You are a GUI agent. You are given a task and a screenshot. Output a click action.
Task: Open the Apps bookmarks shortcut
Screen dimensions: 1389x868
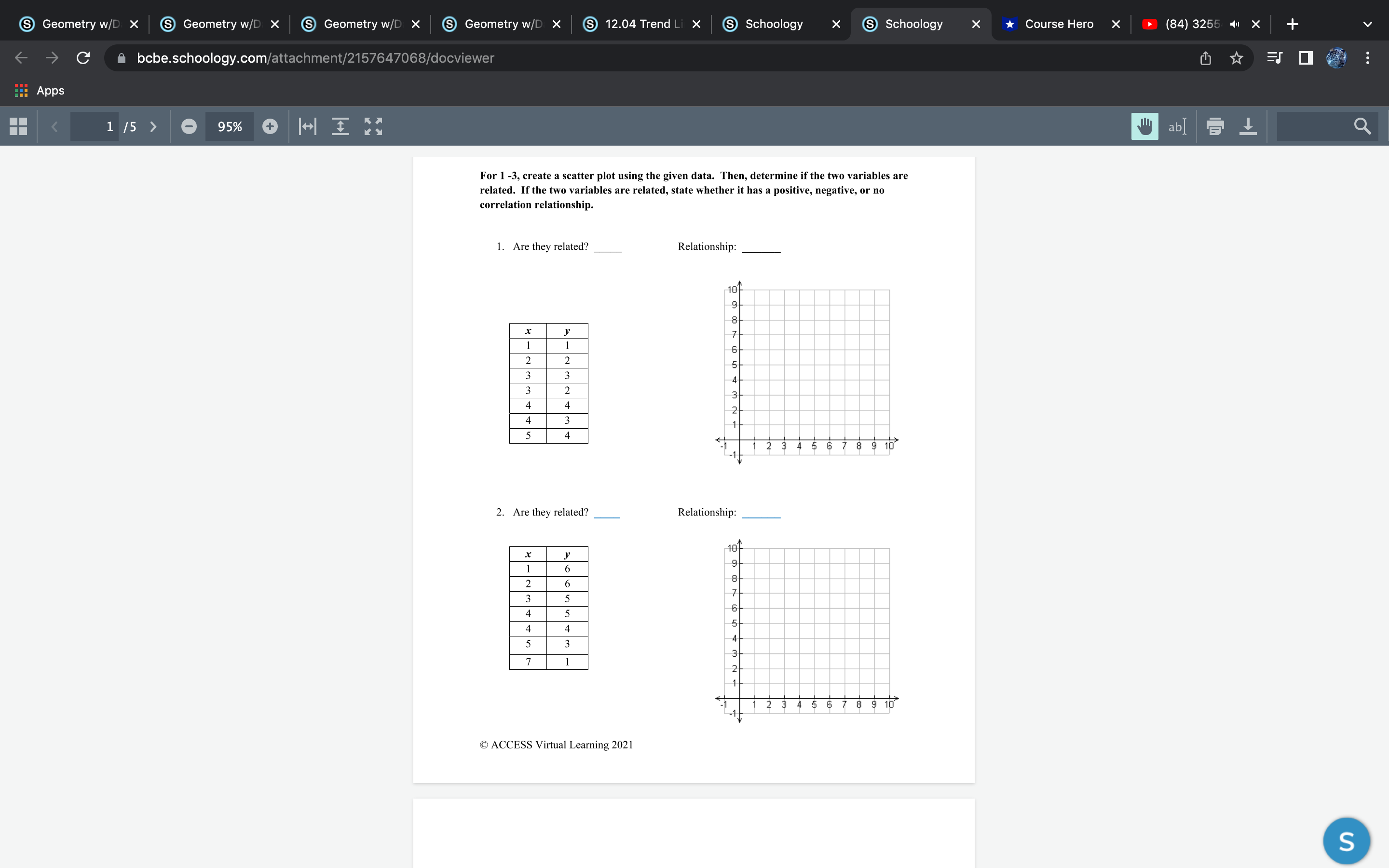pos(40,90)
